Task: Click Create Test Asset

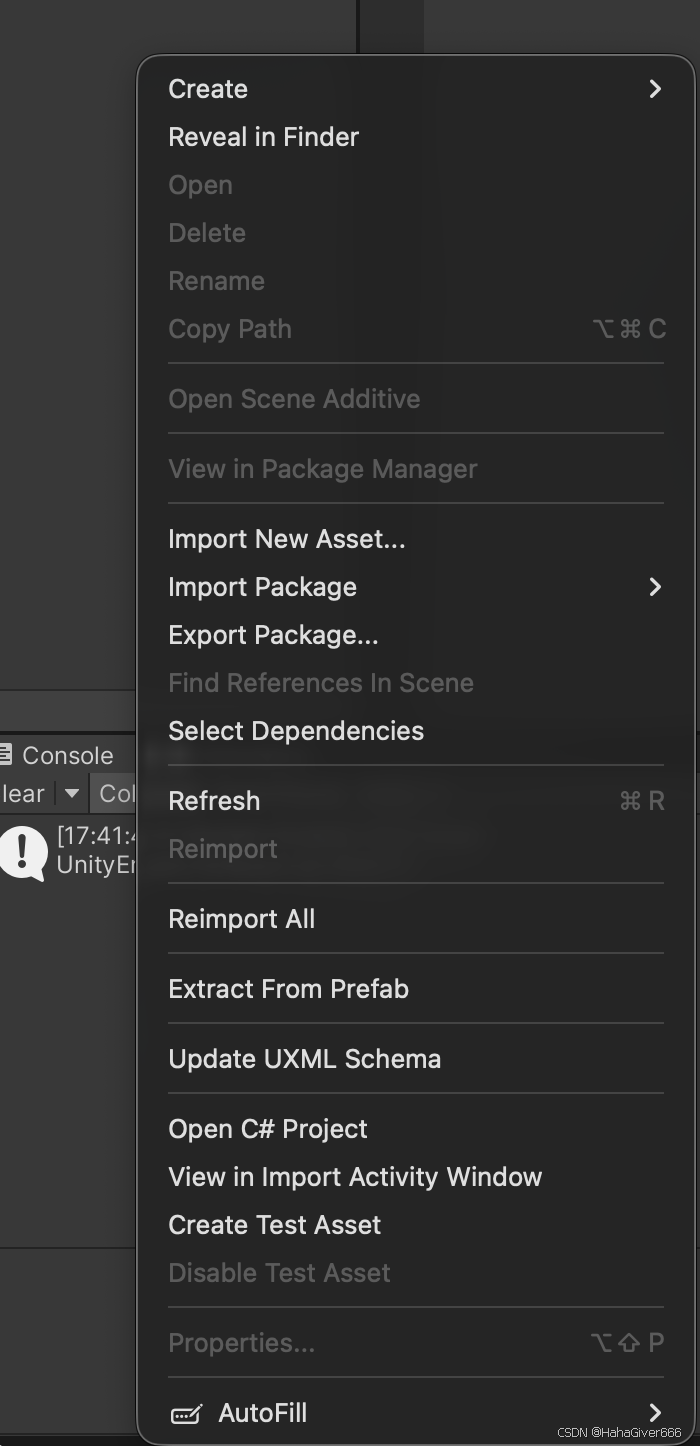Action: pyautogui.click(x=274, y=1225)
